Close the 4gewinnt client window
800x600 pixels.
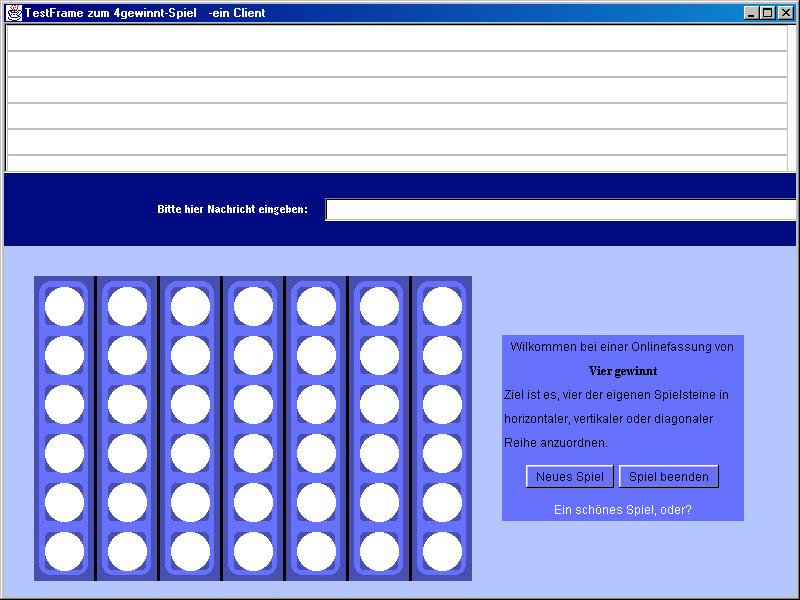(785, 13)
